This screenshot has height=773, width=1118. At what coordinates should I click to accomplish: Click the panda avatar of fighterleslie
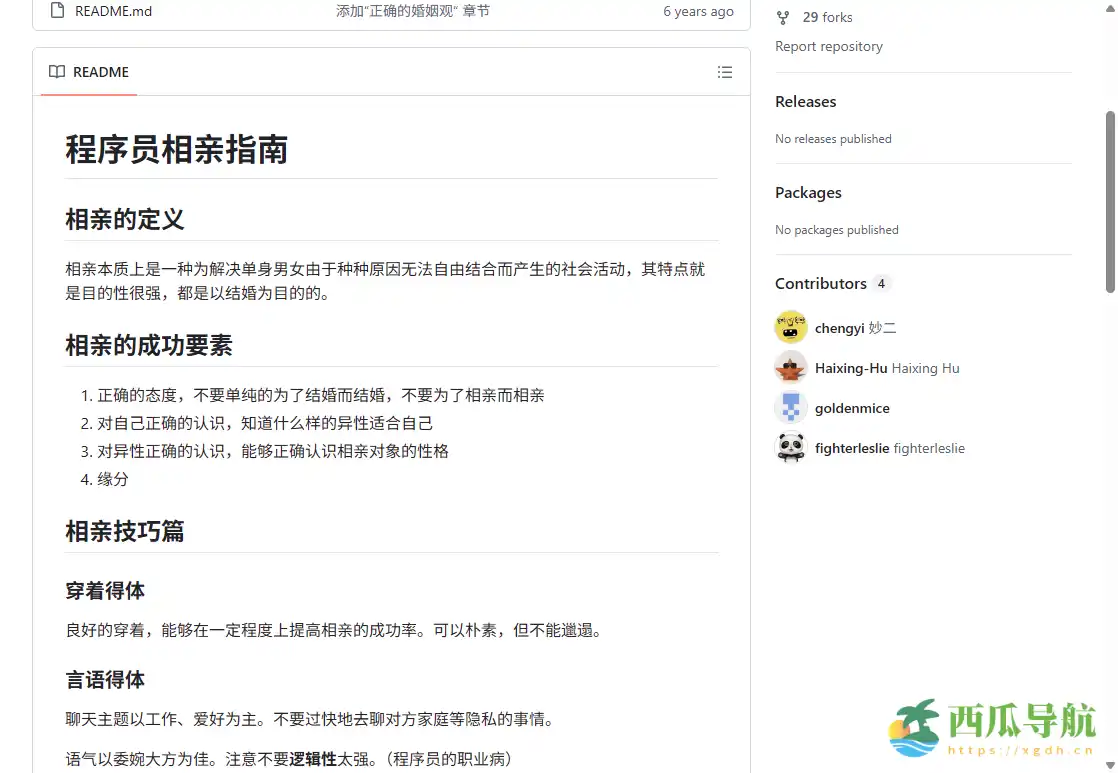click(790, 447)
